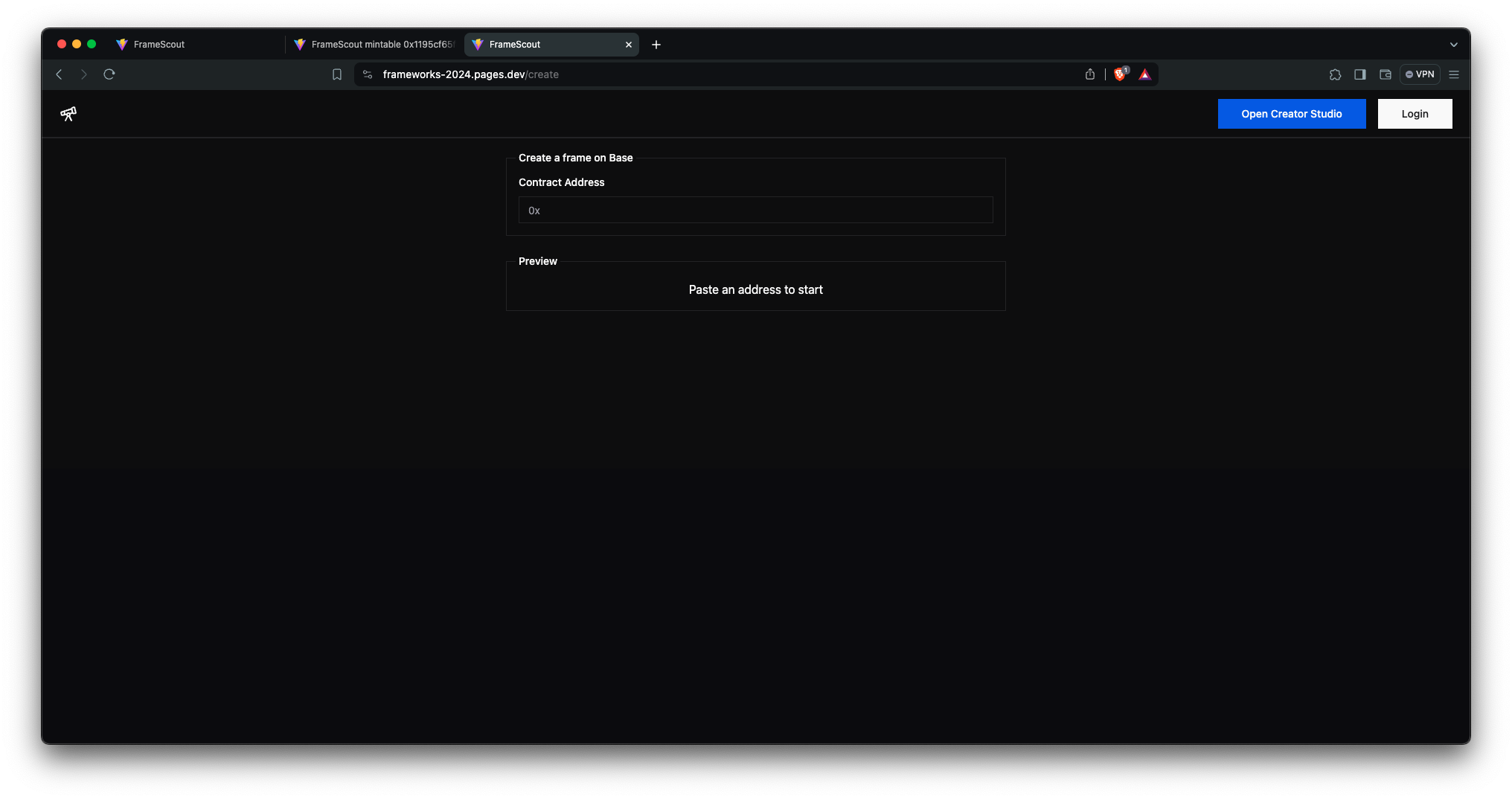
Task: Bookmark this page
Action: tap(337, 74)
